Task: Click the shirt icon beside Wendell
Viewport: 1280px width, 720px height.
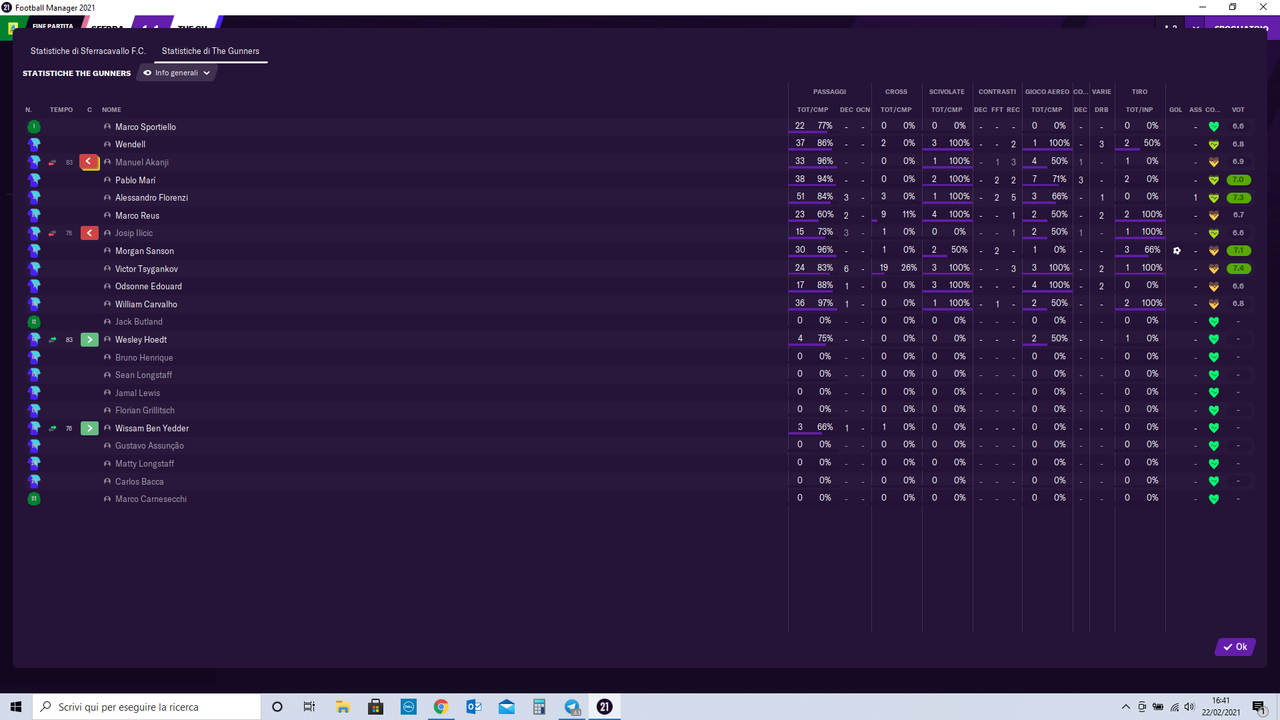Action: point(34,145)
